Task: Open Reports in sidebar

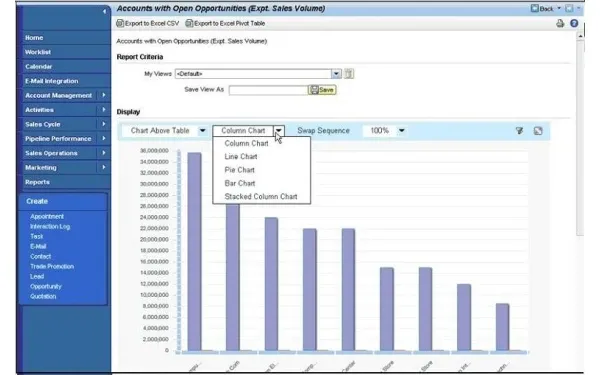Action: point(37,182)
